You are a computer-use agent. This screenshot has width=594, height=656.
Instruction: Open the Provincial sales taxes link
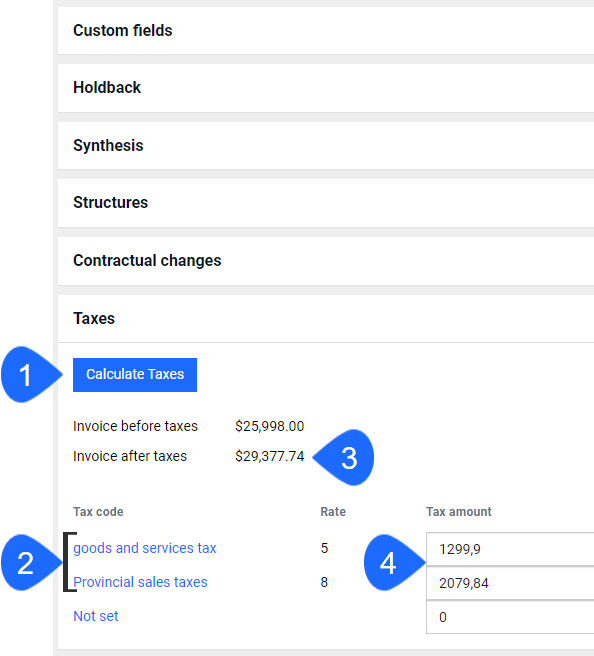(x=140, y=582)
